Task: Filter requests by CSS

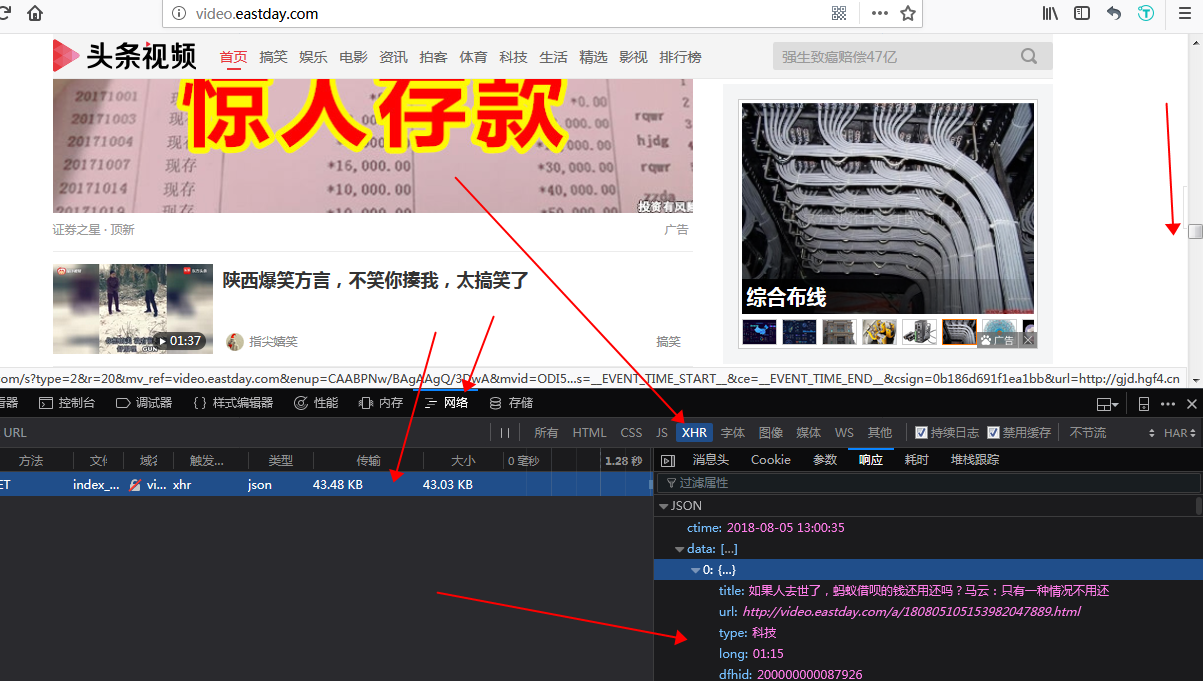Action: pos(631,433)
